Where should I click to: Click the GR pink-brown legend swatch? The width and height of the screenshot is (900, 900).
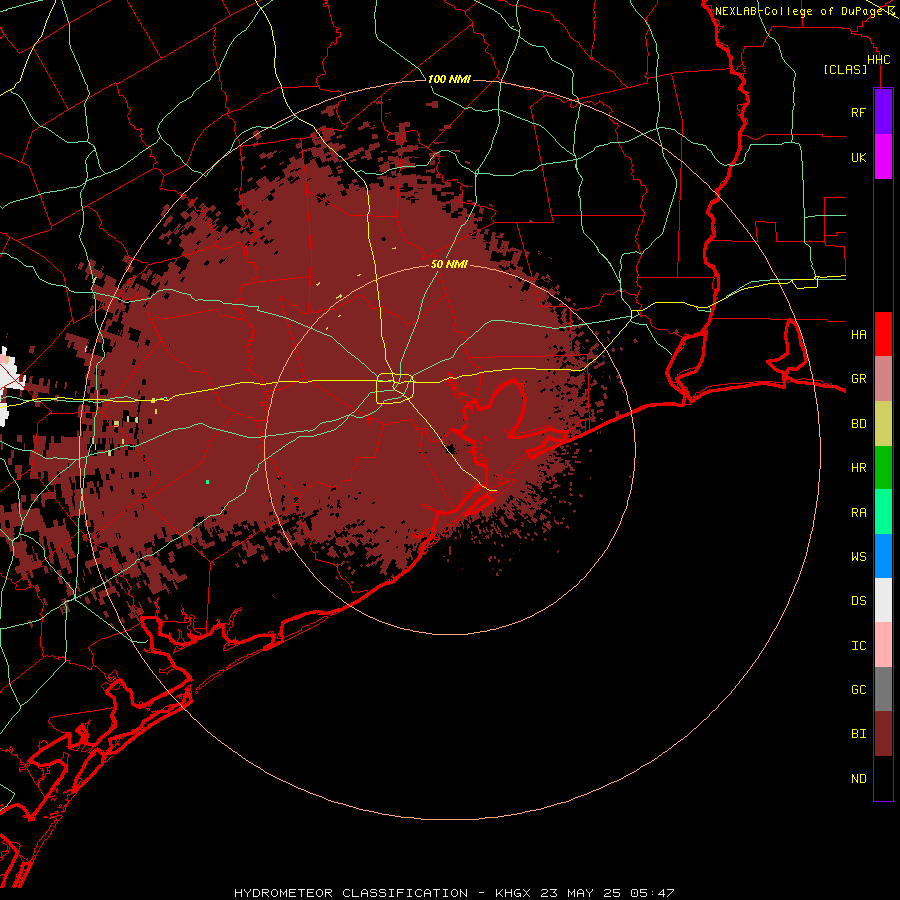[883, 379]
